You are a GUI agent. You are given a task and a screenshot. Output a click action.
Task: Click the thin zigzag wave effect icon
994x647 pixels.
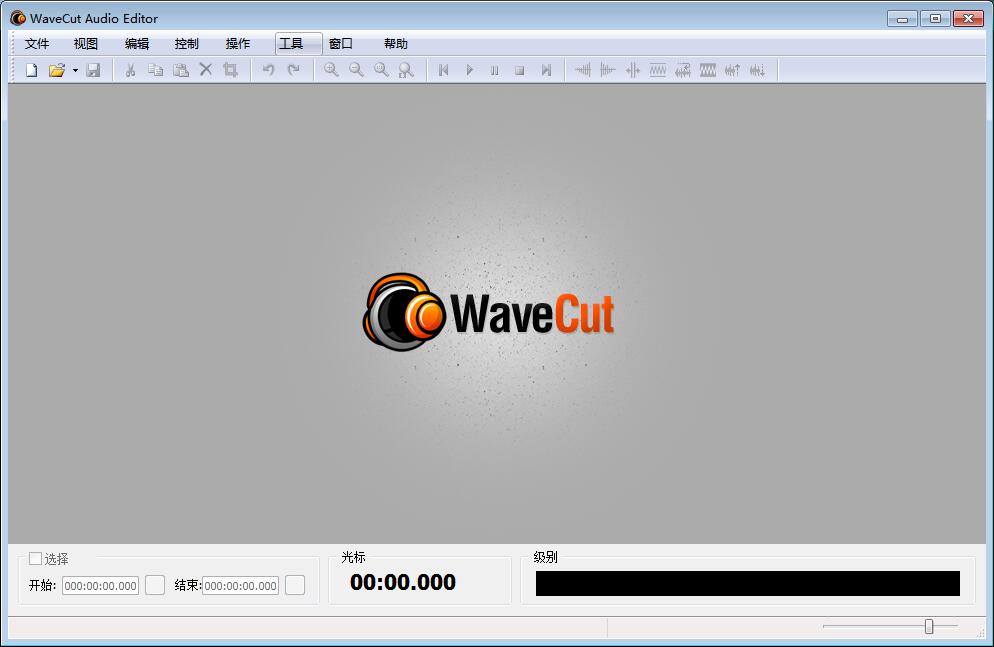pos(657,70)
